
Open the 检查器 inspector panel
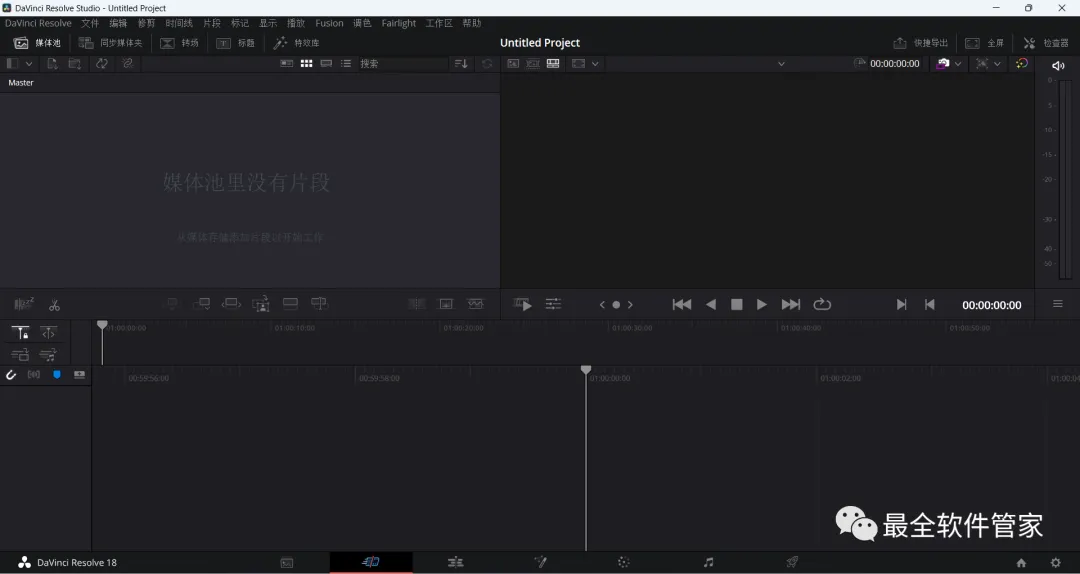[1046, 43]
